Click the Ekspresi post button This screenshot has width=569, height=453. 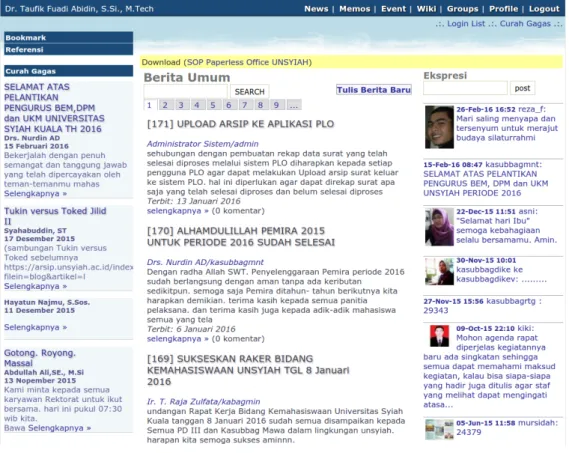tap(522, 88)
